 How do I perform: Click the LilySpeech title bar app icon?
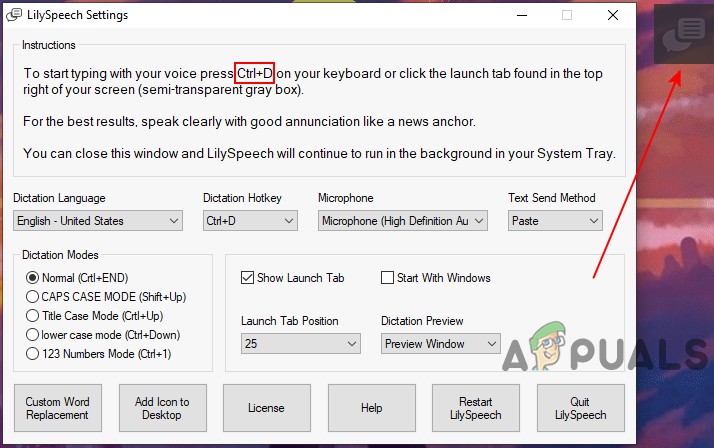14,15
